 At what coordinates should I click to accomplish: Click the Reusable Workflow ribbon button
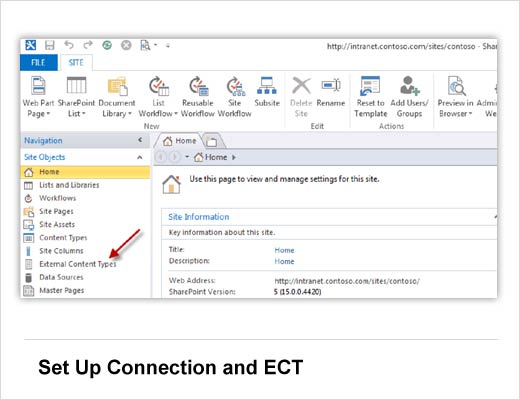(198, 97)
